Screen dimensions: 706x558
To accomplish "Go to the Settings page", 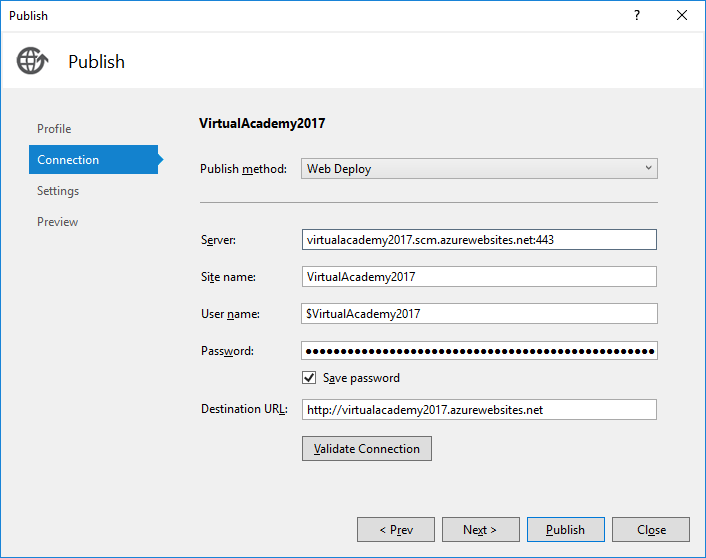I will coord(58,191).
